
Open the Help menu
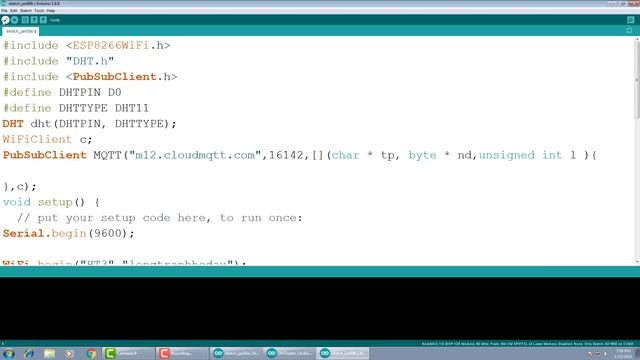pos(51,11)
